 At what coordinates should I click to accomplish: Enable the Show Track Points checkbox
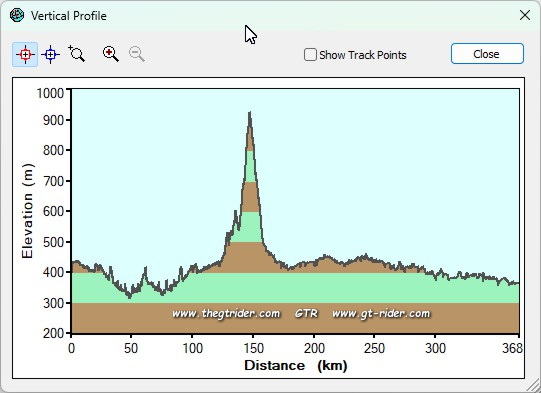pyautogui.click(x=310, y=55)
